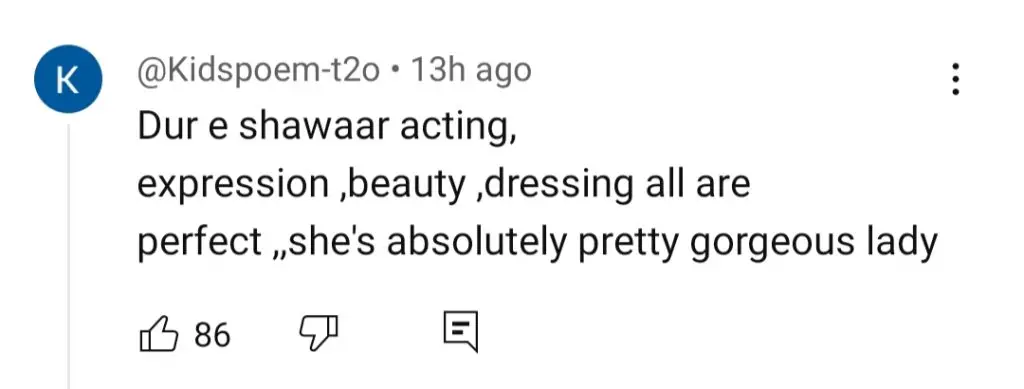Open the 13h ago timestamp link
Viewport: 1024px width, 389px height.
(x=470, y=70)
